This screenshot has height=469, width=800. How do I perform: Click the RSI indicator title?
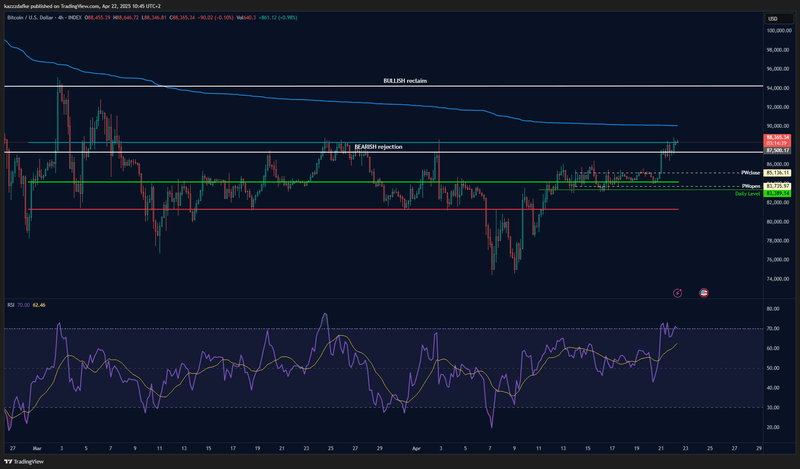click(x=11, y=305)
